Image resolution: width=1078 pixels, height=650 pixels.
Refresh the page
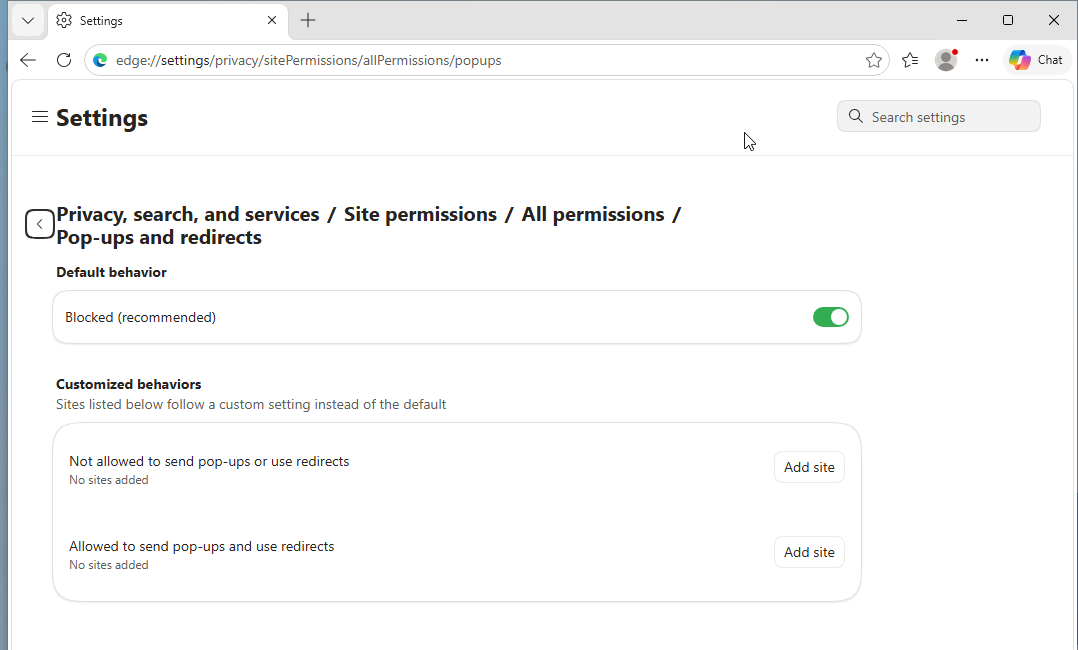(64, 61)
